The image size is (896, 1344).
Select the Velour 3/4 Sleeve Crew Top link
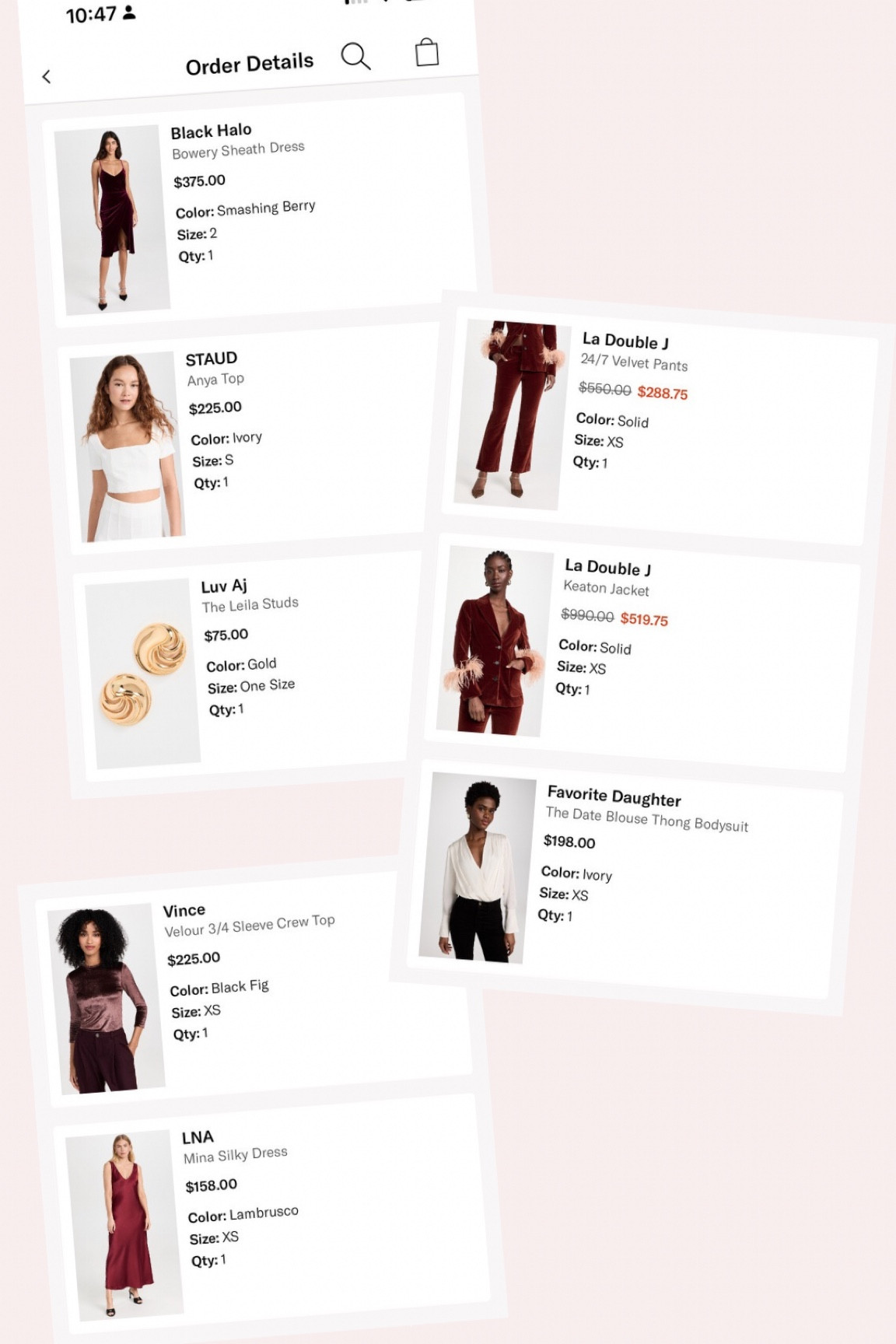click(250, 925)
